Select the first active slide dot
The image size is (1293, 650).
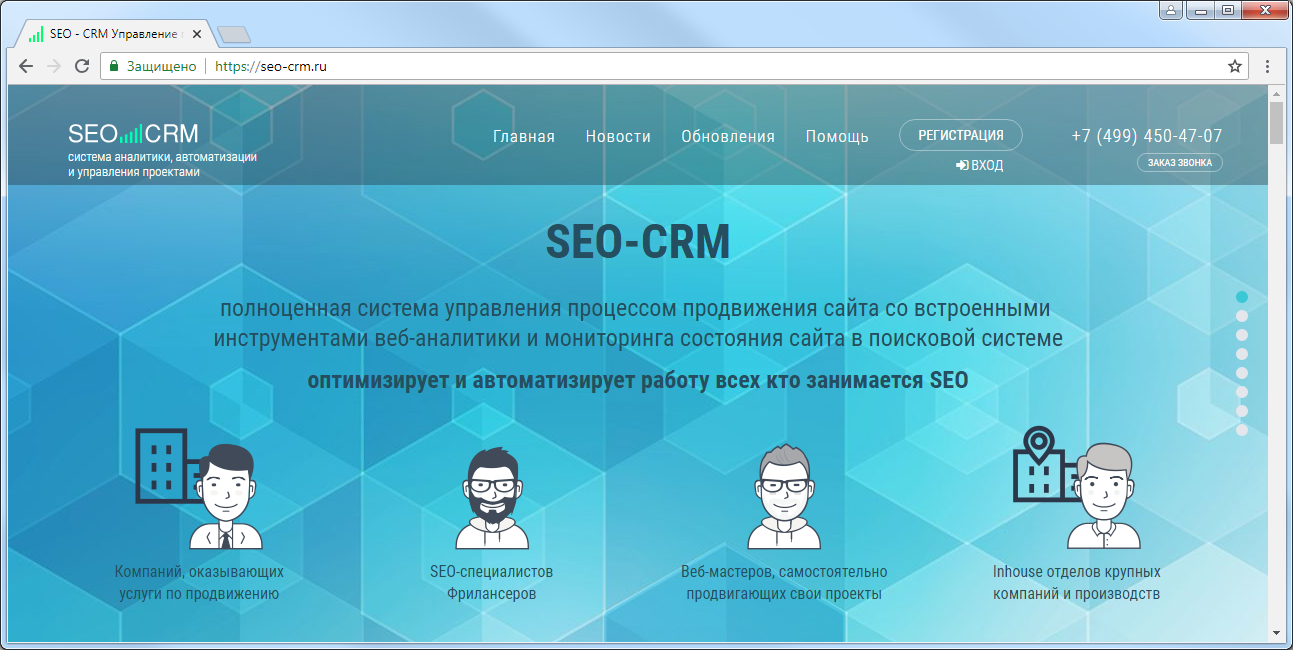[x=1242, y=297]
